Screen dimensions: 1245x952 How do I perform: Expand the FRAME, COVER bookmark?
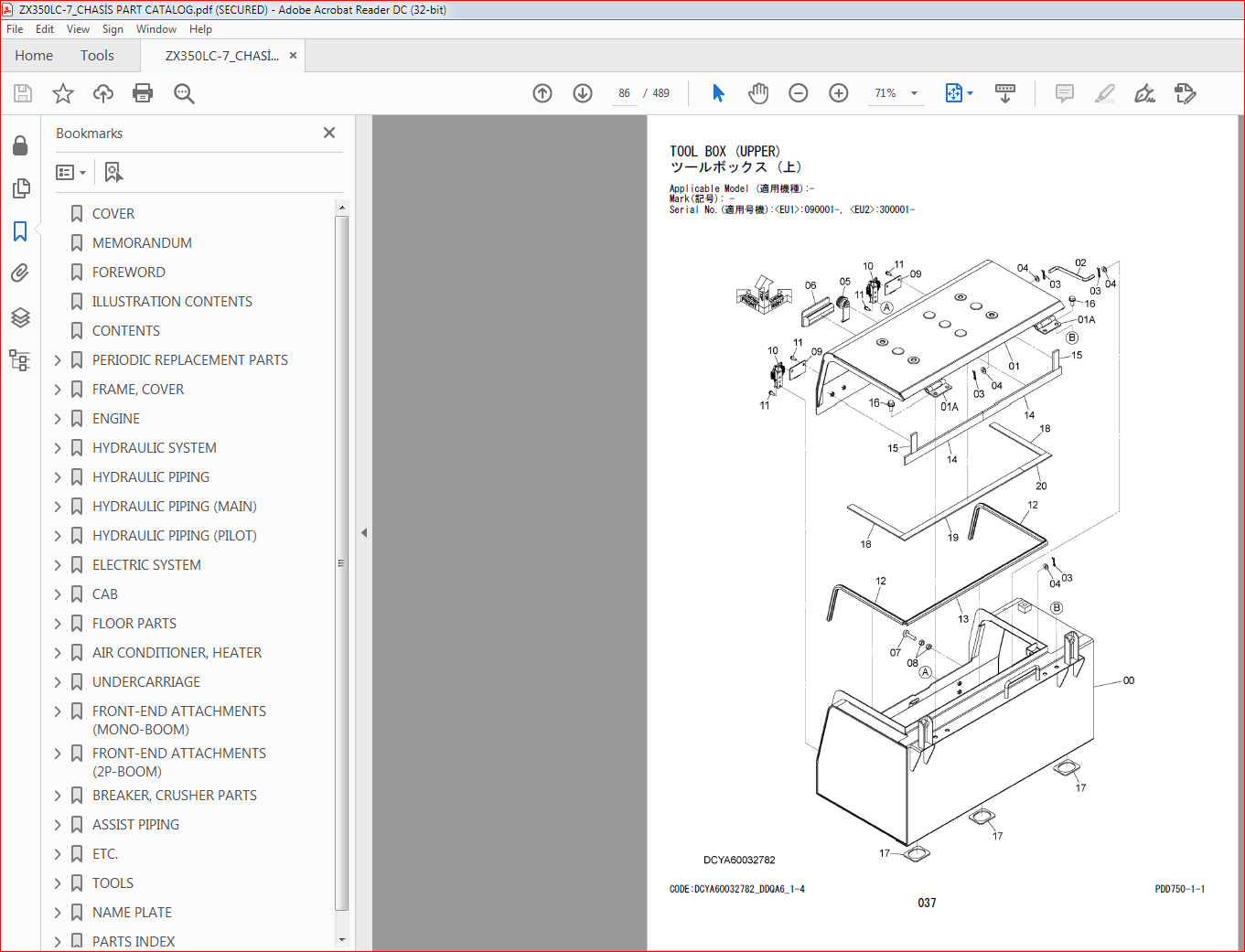click(58, 390)
